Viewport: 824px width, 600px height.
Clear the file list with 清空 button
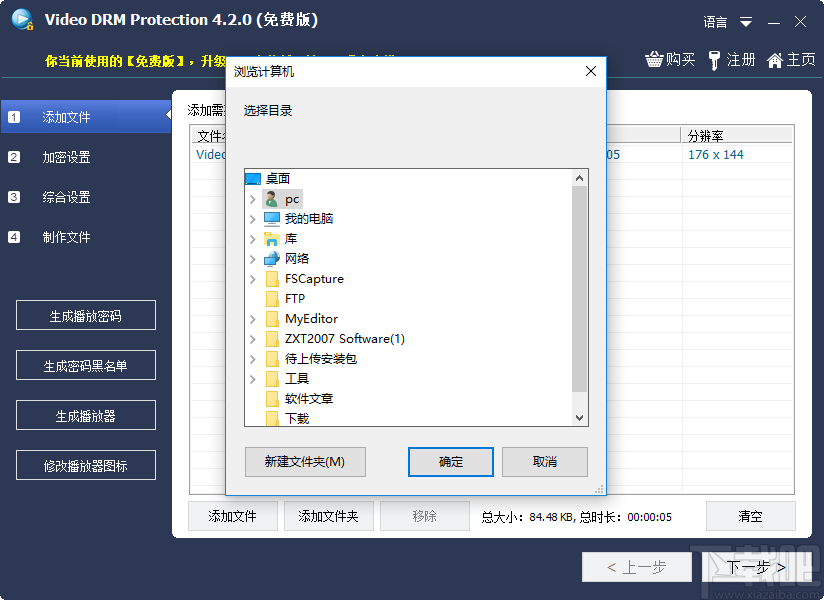click(x=751, y=516)
